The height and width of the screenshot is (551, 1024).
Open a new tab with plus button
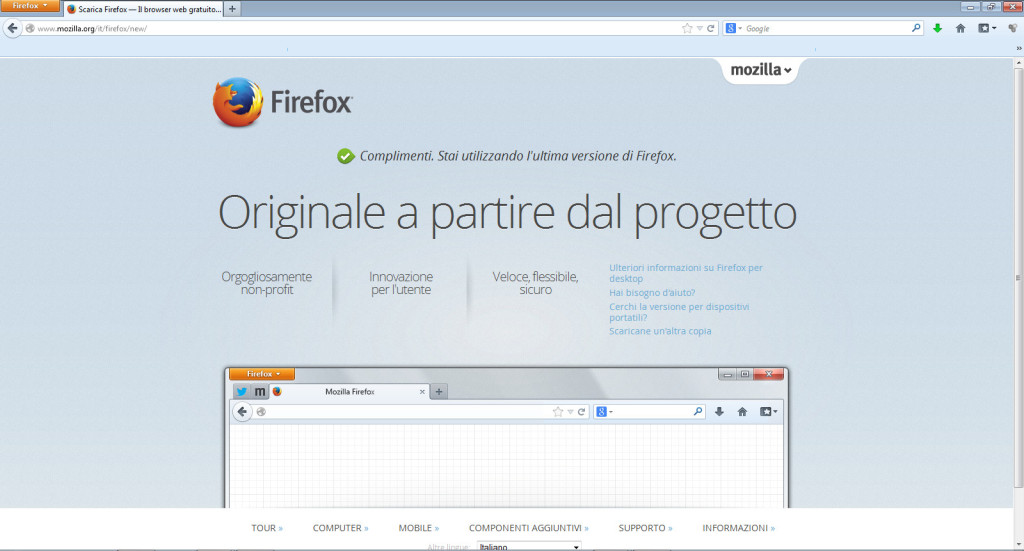(233, 8)
